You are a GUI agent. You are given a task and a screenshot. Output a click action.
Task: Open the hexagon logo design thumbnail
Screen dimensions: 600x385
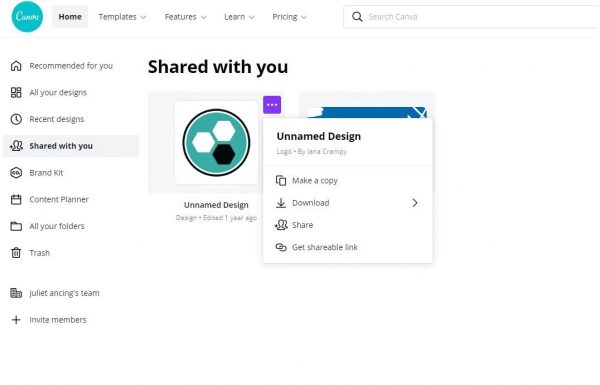point(216,142)
